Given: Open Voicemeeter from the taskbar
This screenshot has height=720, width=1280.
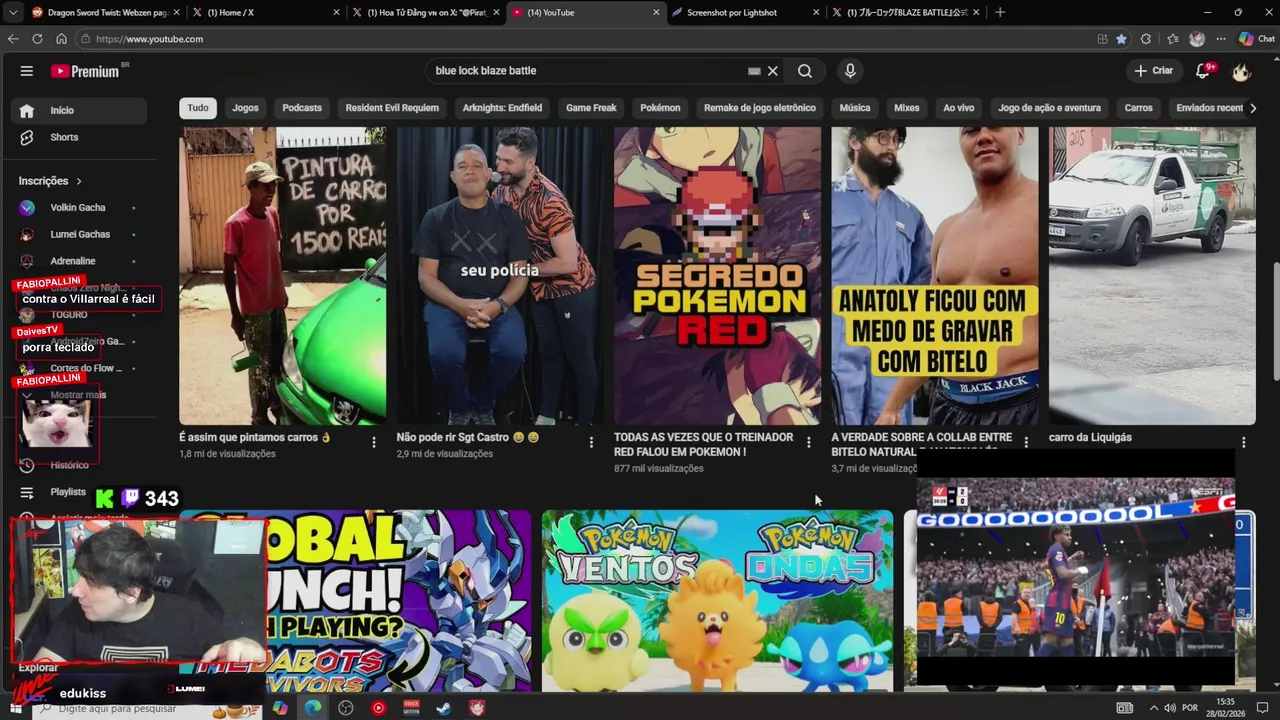Looking at the screenshot, I should 411,708.
